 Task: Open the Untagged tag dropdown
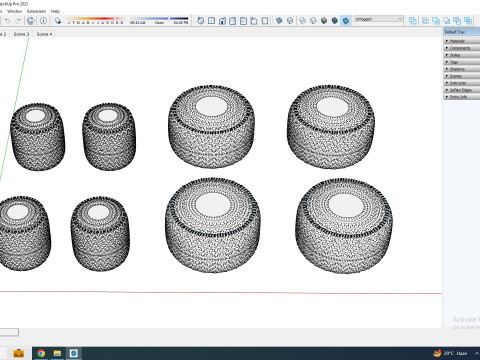378,19
